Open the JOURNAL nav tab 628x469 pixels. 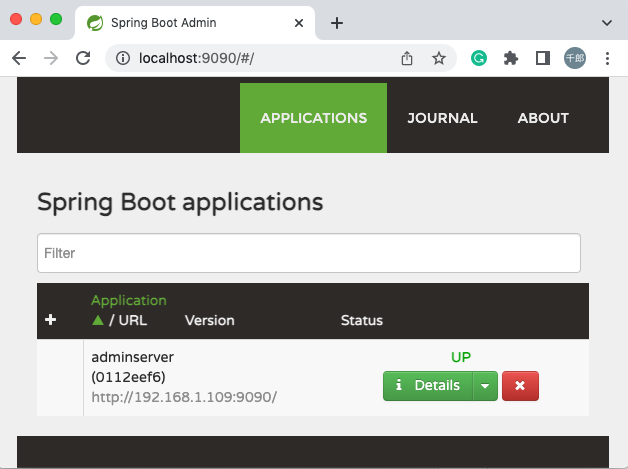click(x=442, y=118)
